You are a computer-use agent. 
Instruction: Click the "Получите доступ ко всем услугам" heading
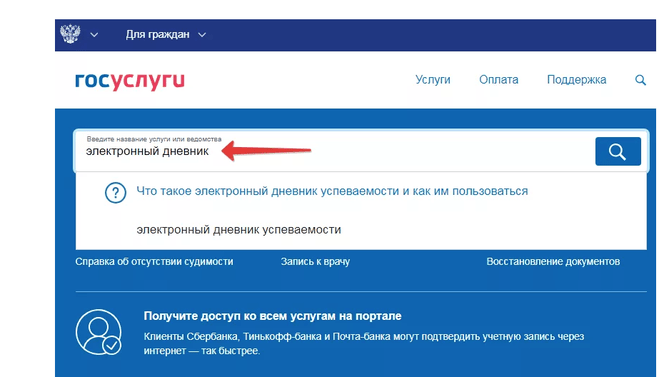point(272,316)
